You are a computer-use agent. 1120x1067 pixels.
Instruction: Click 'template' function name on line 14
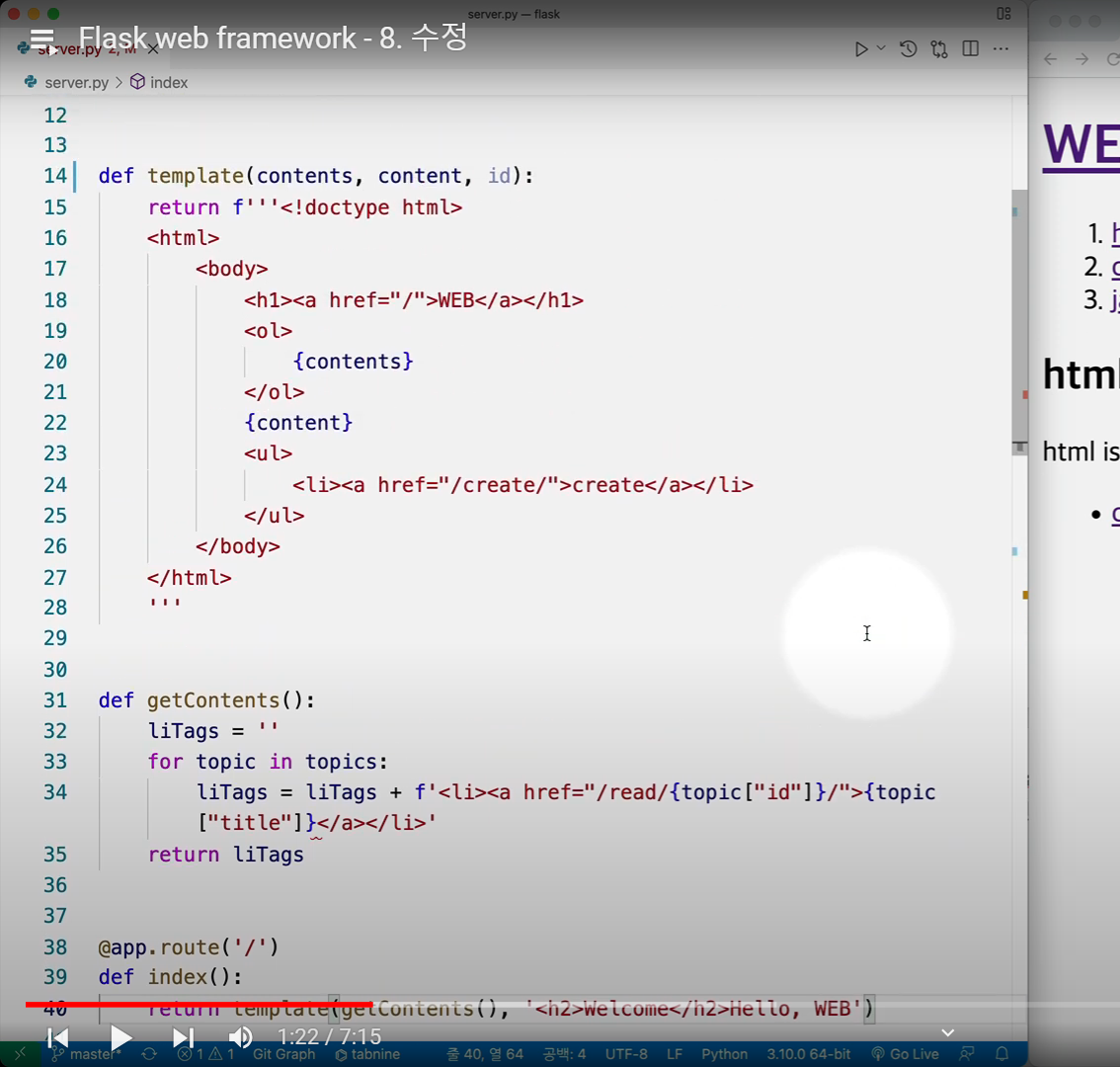click(196, 176)
